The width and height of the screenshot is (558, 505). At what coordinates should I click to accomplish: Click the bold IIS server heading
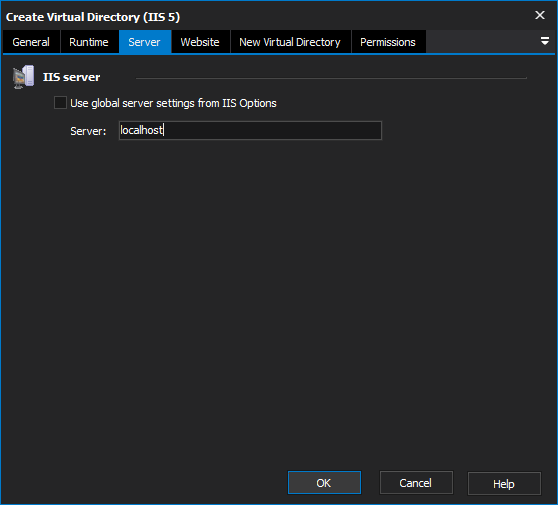pos(72,77)
